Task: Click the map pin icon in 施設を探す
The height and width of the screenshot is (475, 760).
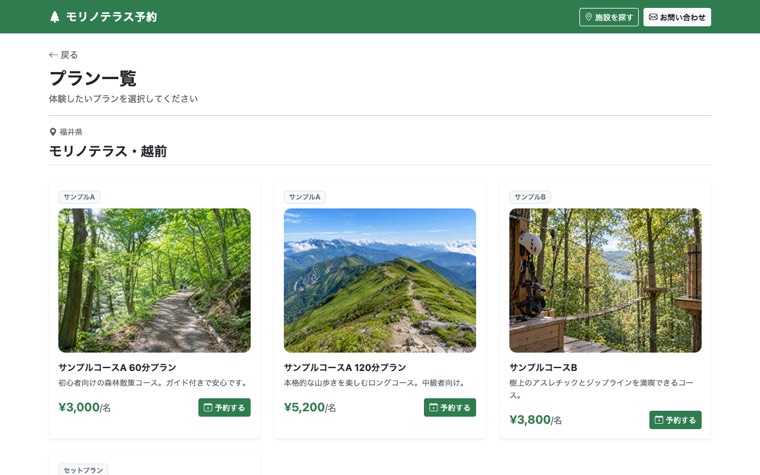Action: coord(588,17)
